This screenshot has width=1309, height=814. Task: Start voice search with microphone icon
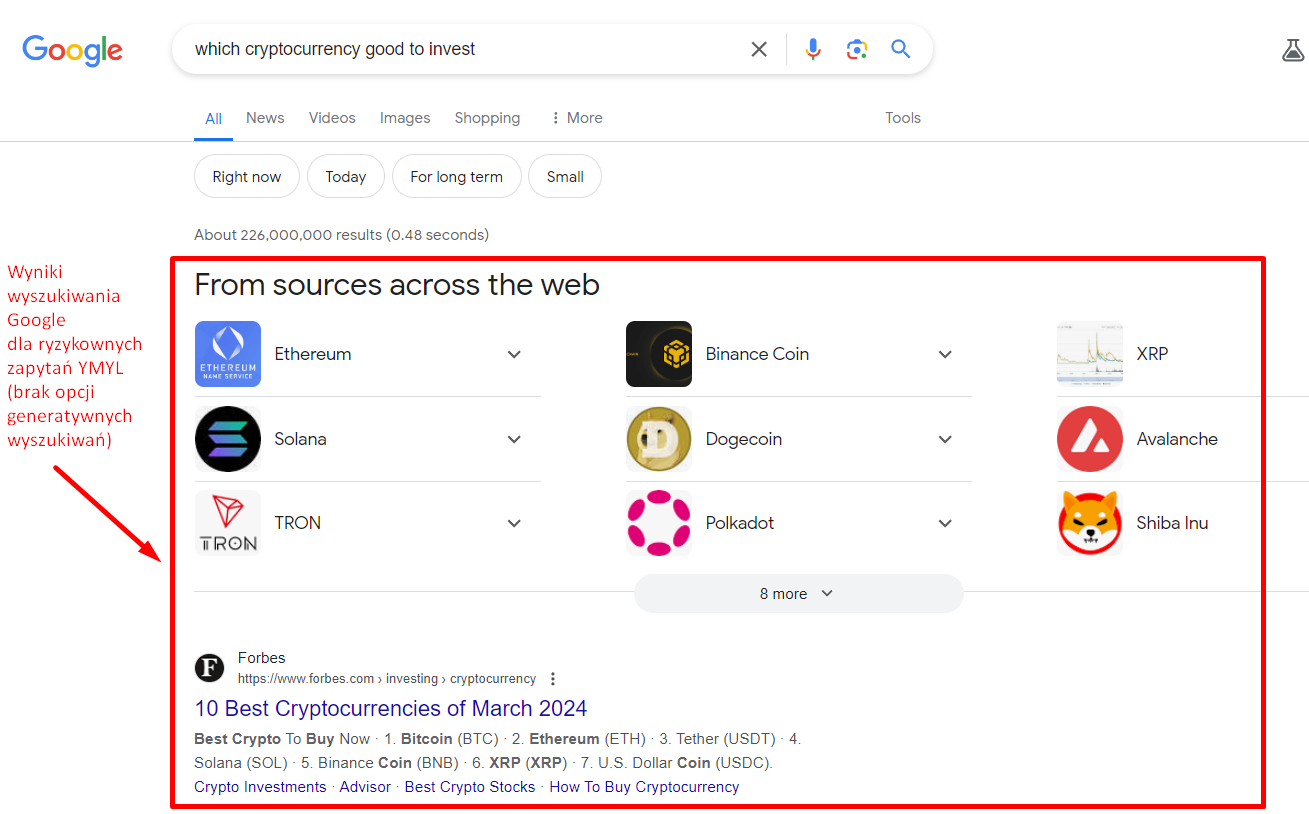[813, 49]
